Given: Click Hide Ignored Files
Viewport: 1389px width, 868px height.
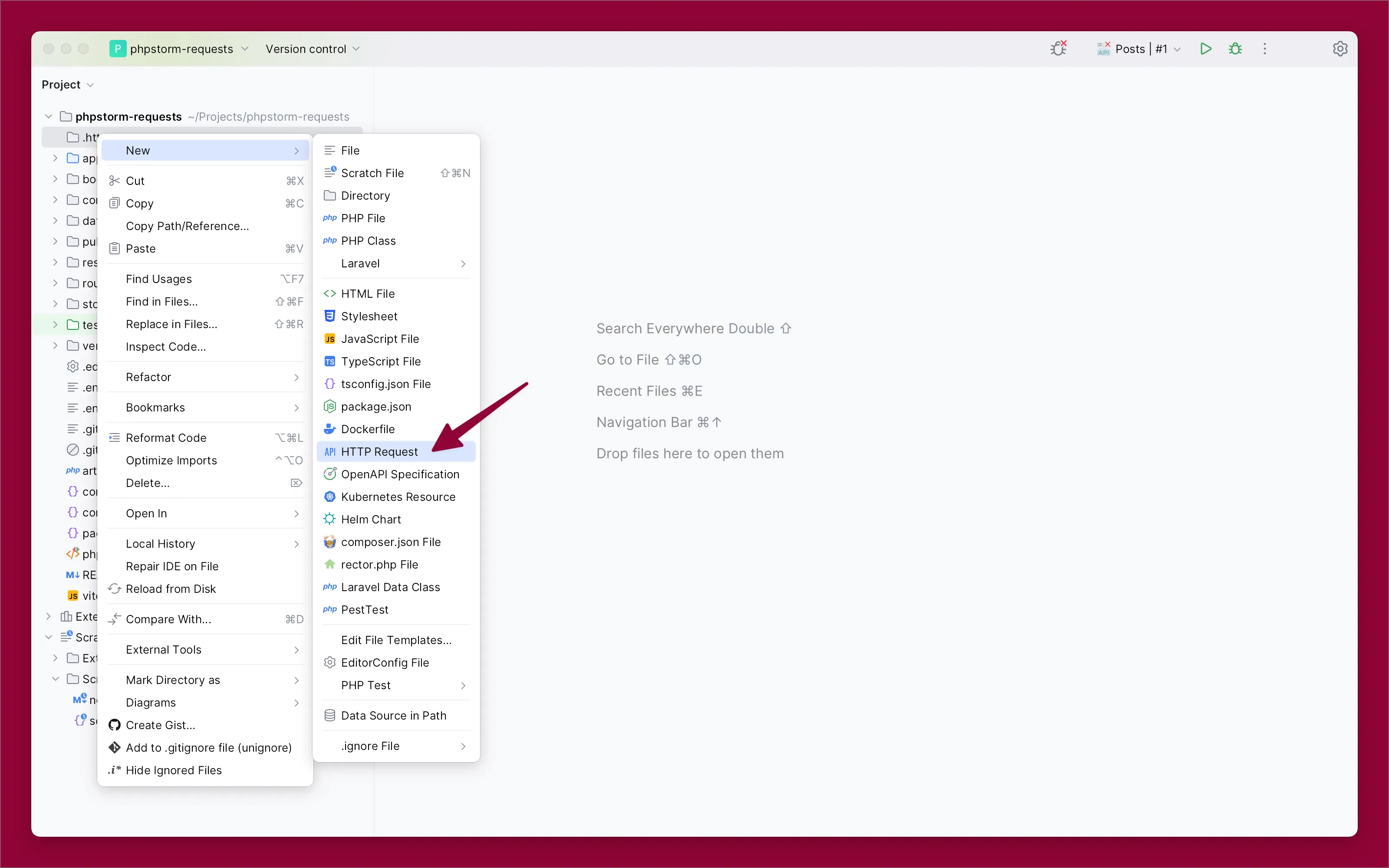Looking at the screenshot, I should tap(205, 770).
